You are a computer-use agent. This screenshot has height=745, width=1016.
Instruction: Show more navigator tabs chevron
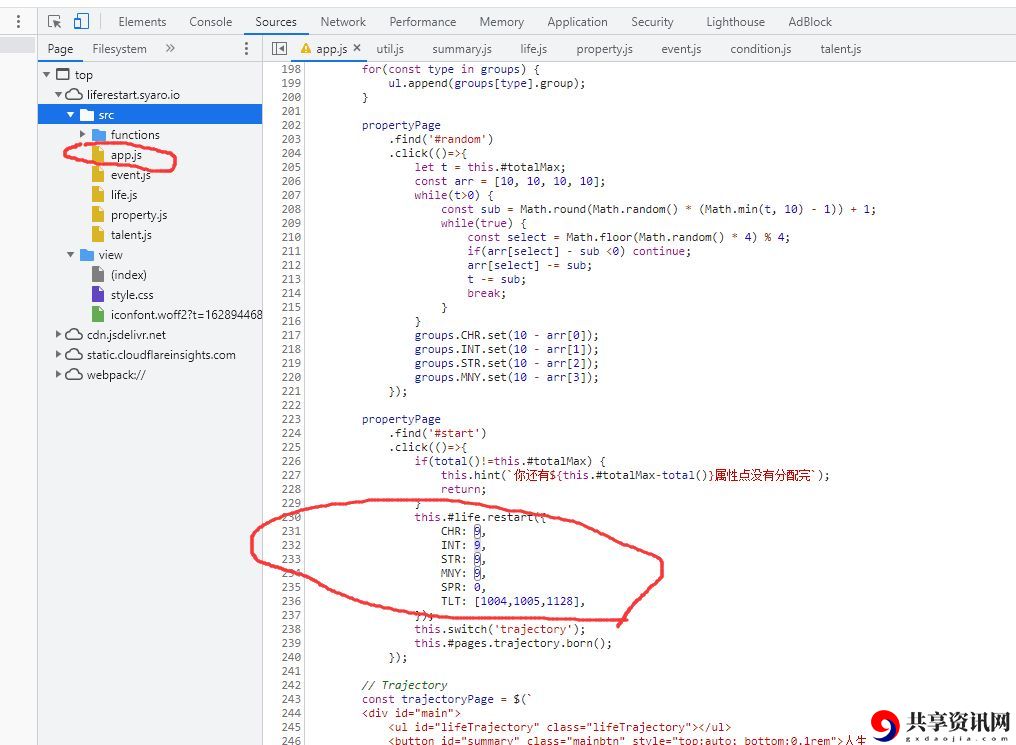(x=170, y=48)
